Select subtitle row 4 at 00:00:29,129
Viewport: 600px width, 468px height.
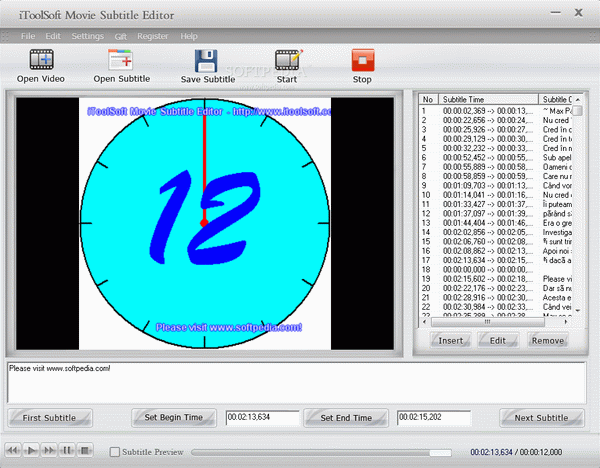pos(496,139)
